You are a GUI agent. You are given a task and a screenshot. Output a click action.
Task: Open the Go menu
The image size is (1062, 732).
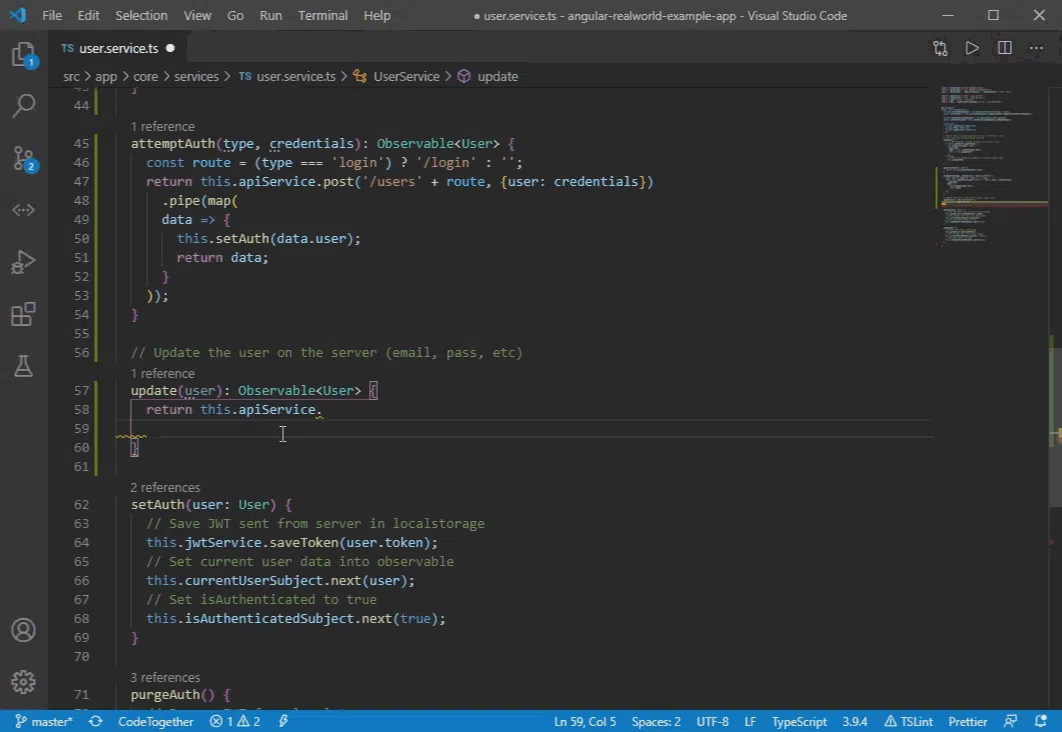click(235, 15)
